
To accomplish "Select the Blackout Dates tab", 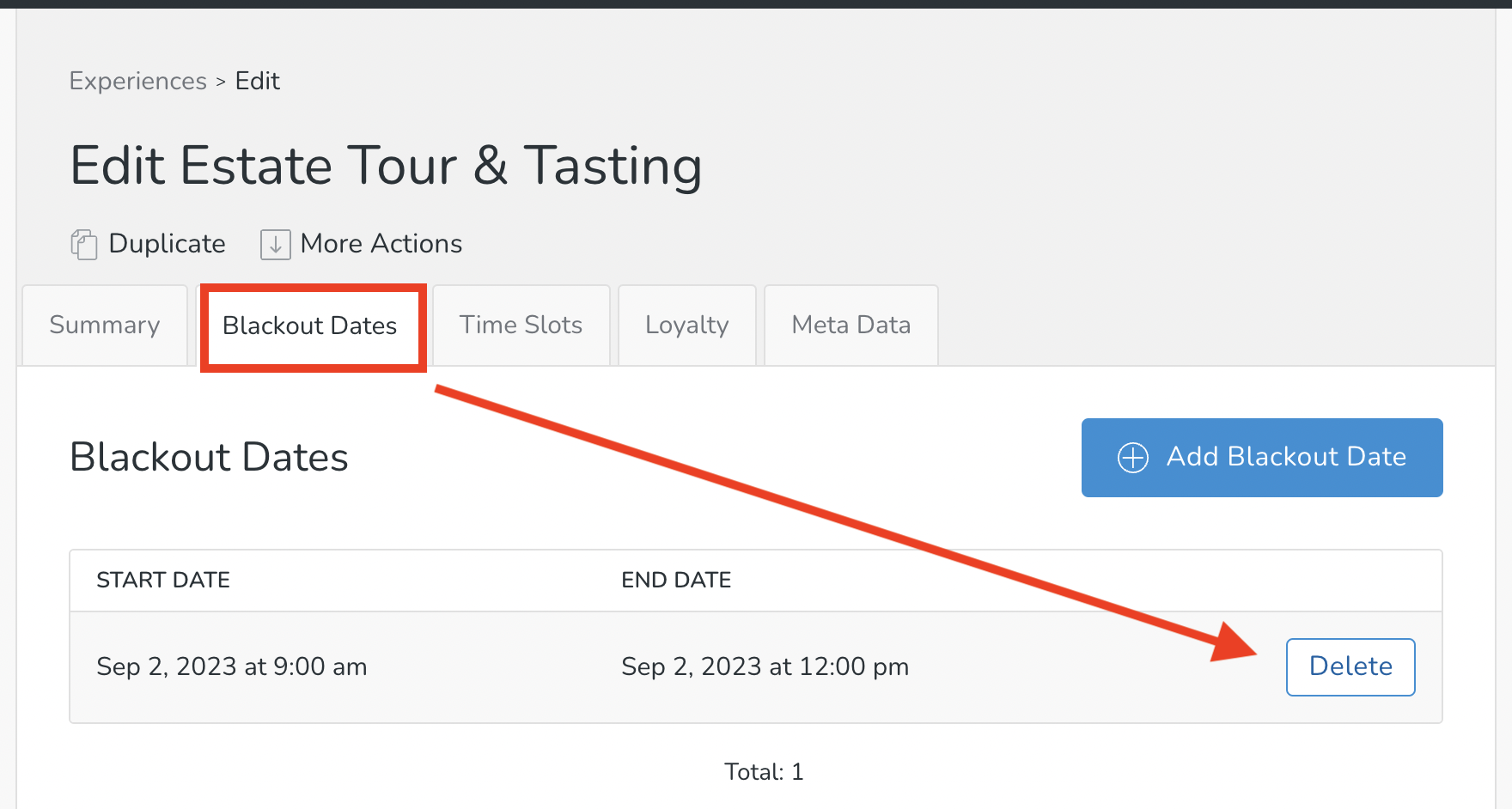I will [x=309, y=326].
